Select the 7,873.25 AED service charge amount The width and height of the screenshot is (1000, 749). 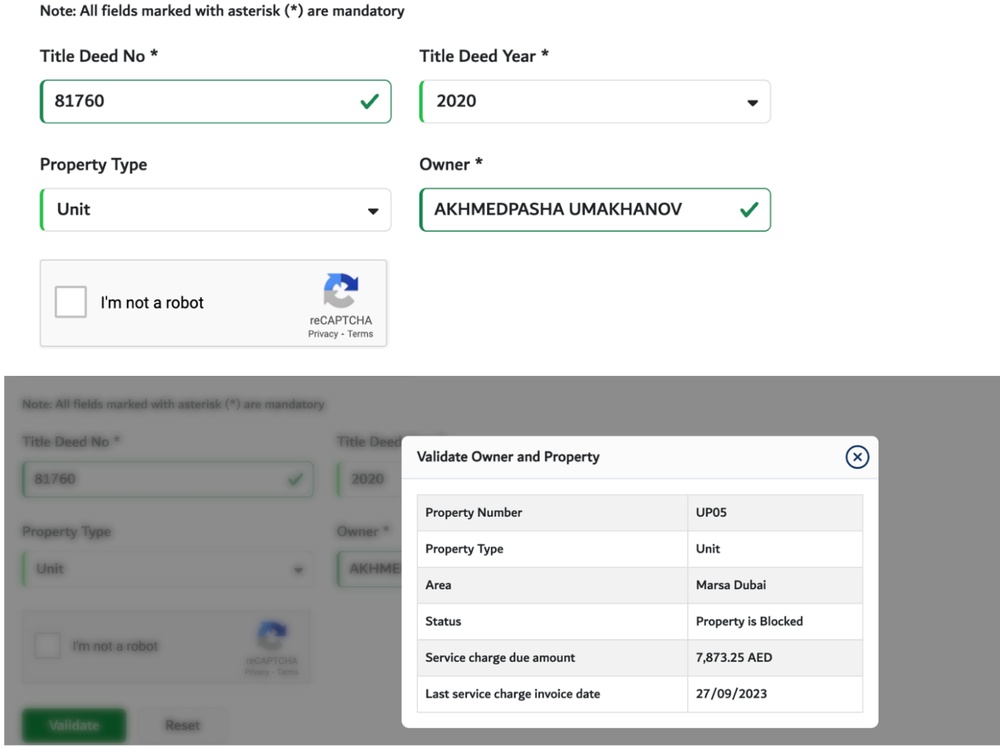[x=734, y=658]
